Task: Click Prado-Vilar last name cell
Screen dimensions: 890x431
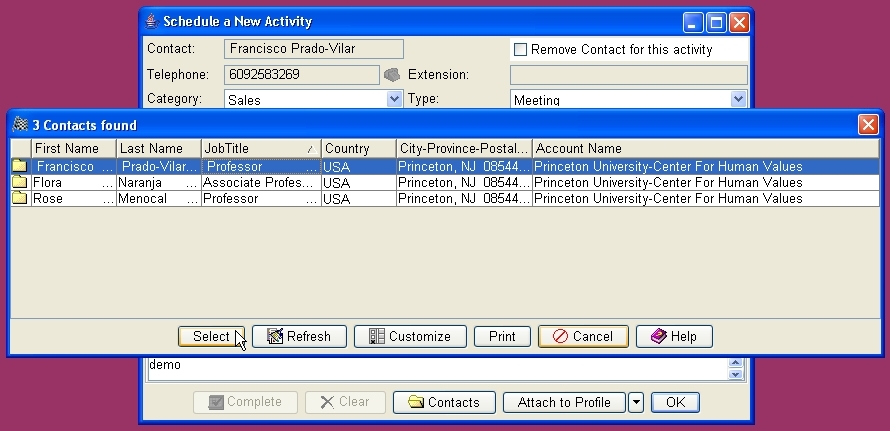Action: [158, 166]
